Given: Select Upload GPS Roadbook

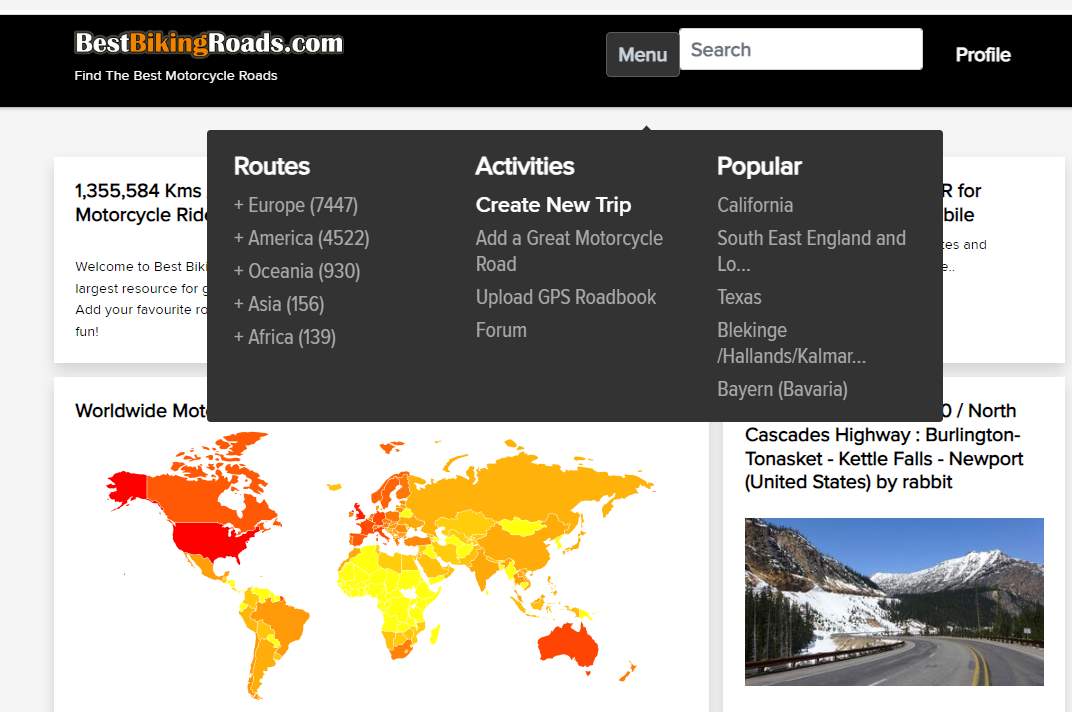Looking at the screenshot, I should (566, 297).
